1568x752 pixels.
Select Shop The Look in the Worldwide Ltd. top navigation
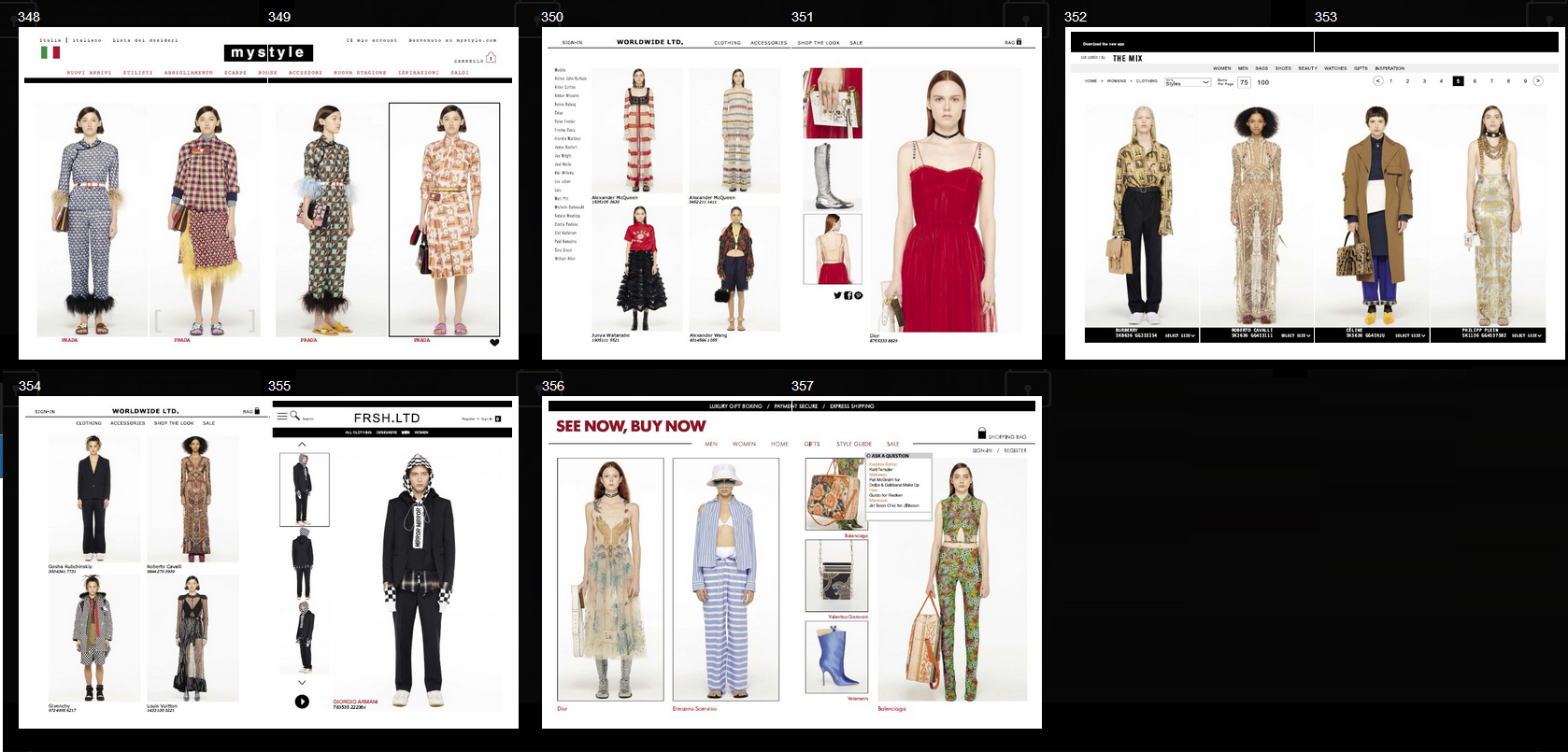(819, 43)
